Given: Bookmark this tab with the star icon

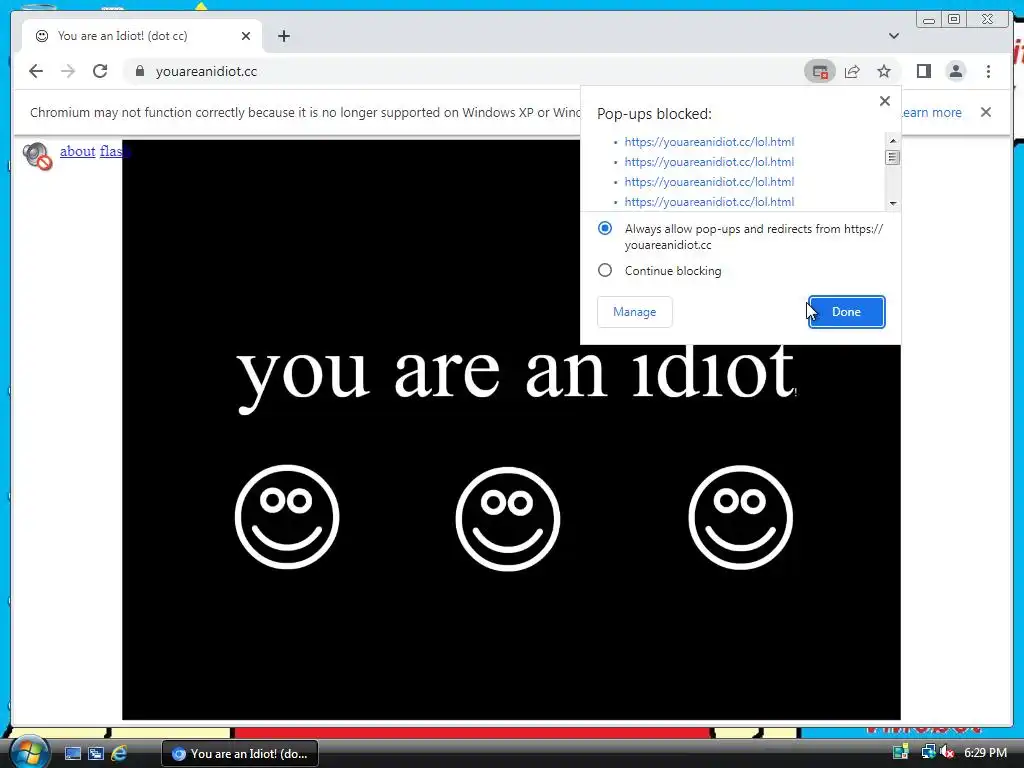Looking at the screenshot, I should (x=884, y=71).
